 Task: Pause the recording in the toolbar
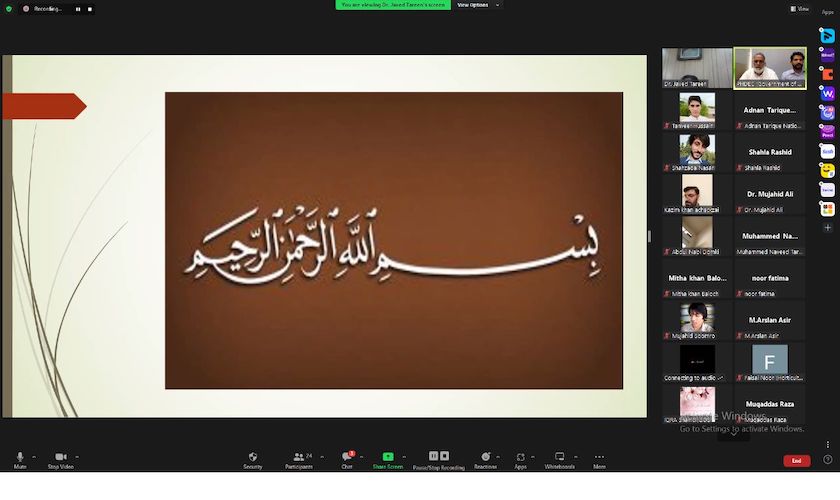tap(433, 456)
